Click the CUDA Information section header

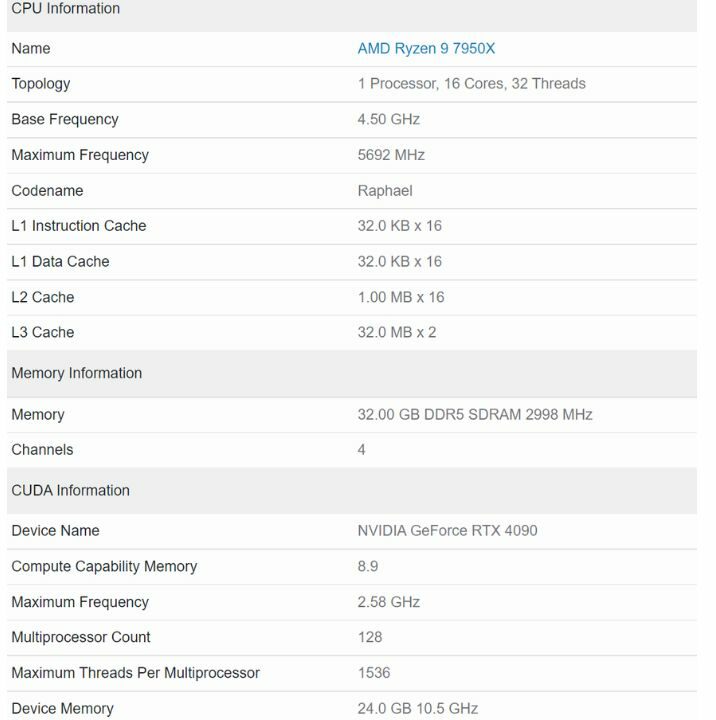pos(70,490)
